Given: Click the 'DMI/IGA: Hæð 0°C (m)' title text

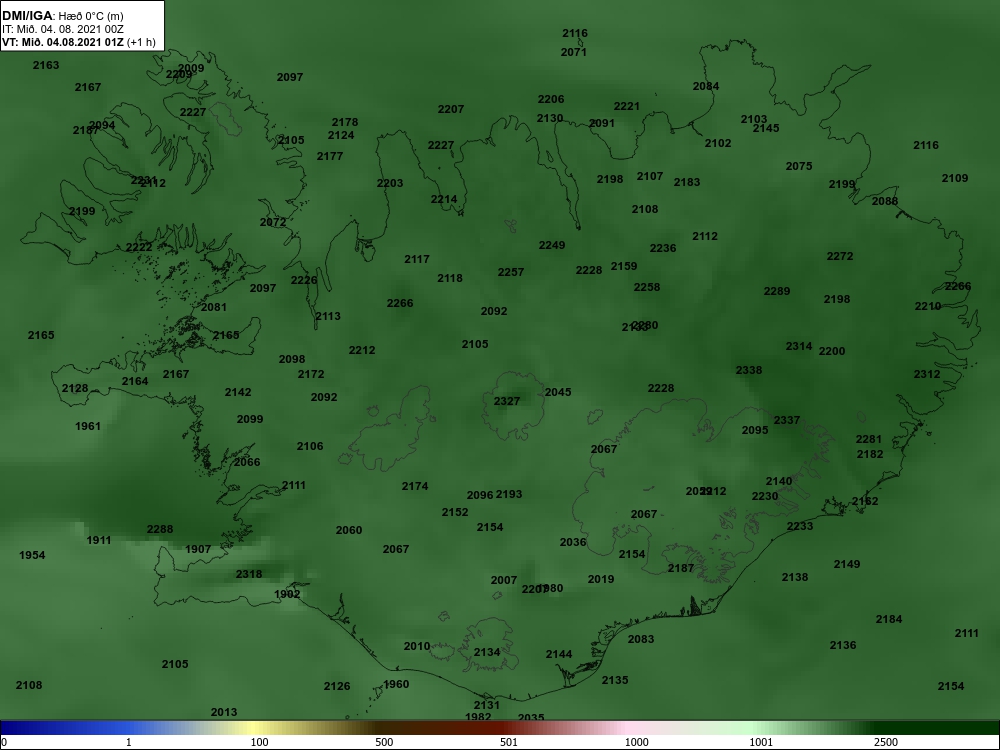Looking at the screenshot, I should point(62,16).
